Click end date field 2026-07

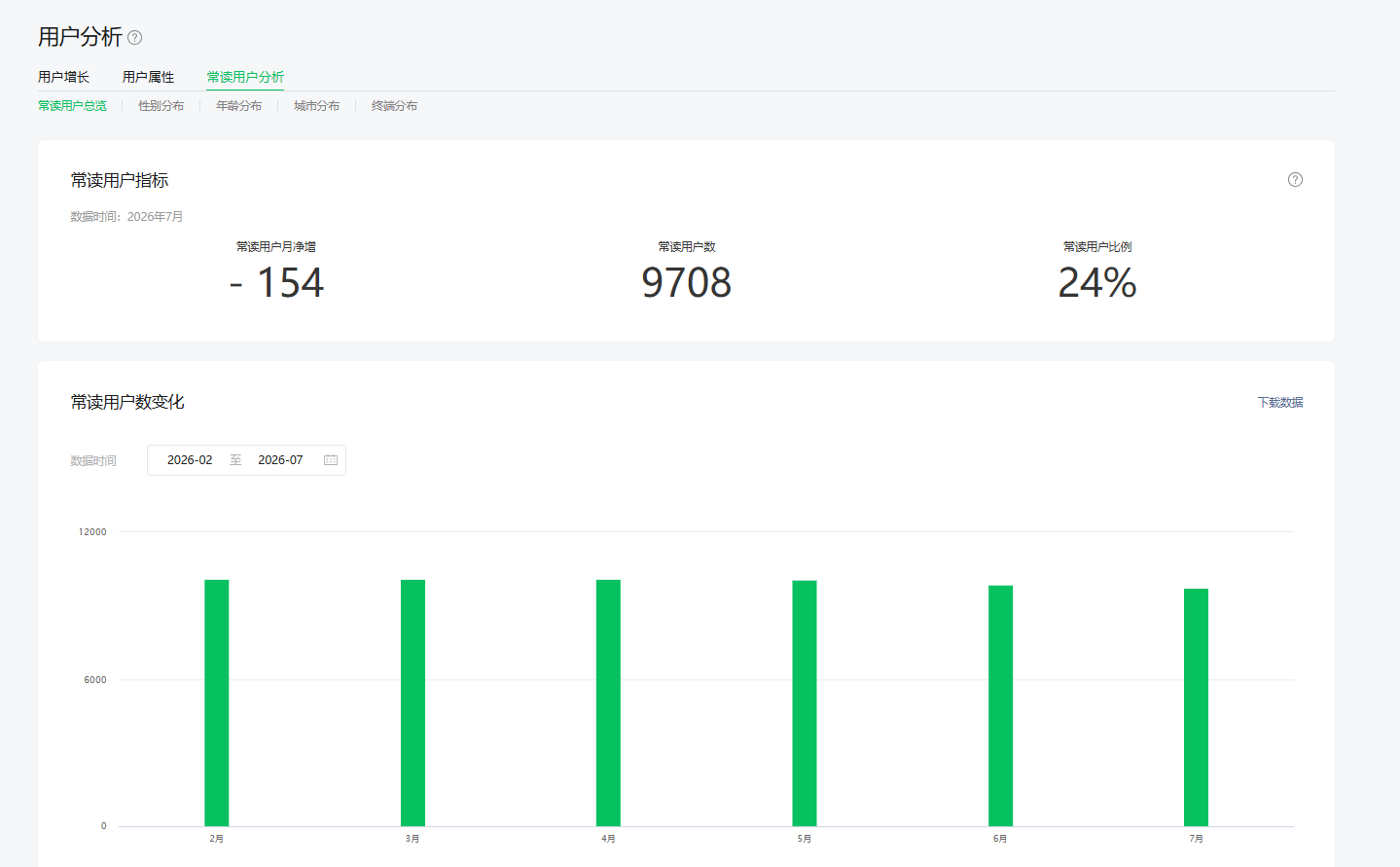[280, 460]
